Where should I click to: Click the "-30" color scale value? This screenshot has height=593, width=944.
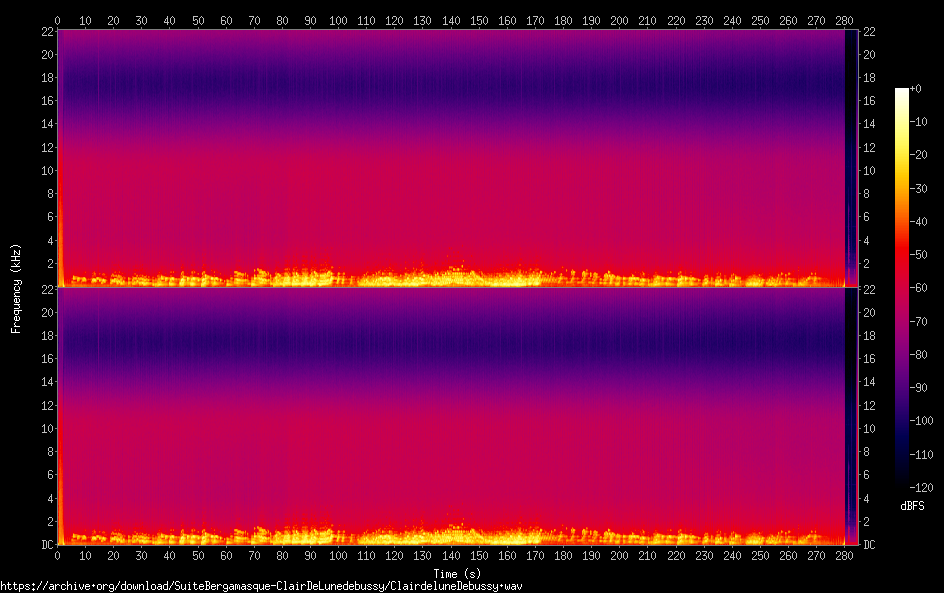pyautogui.click(x=918, y=188)
